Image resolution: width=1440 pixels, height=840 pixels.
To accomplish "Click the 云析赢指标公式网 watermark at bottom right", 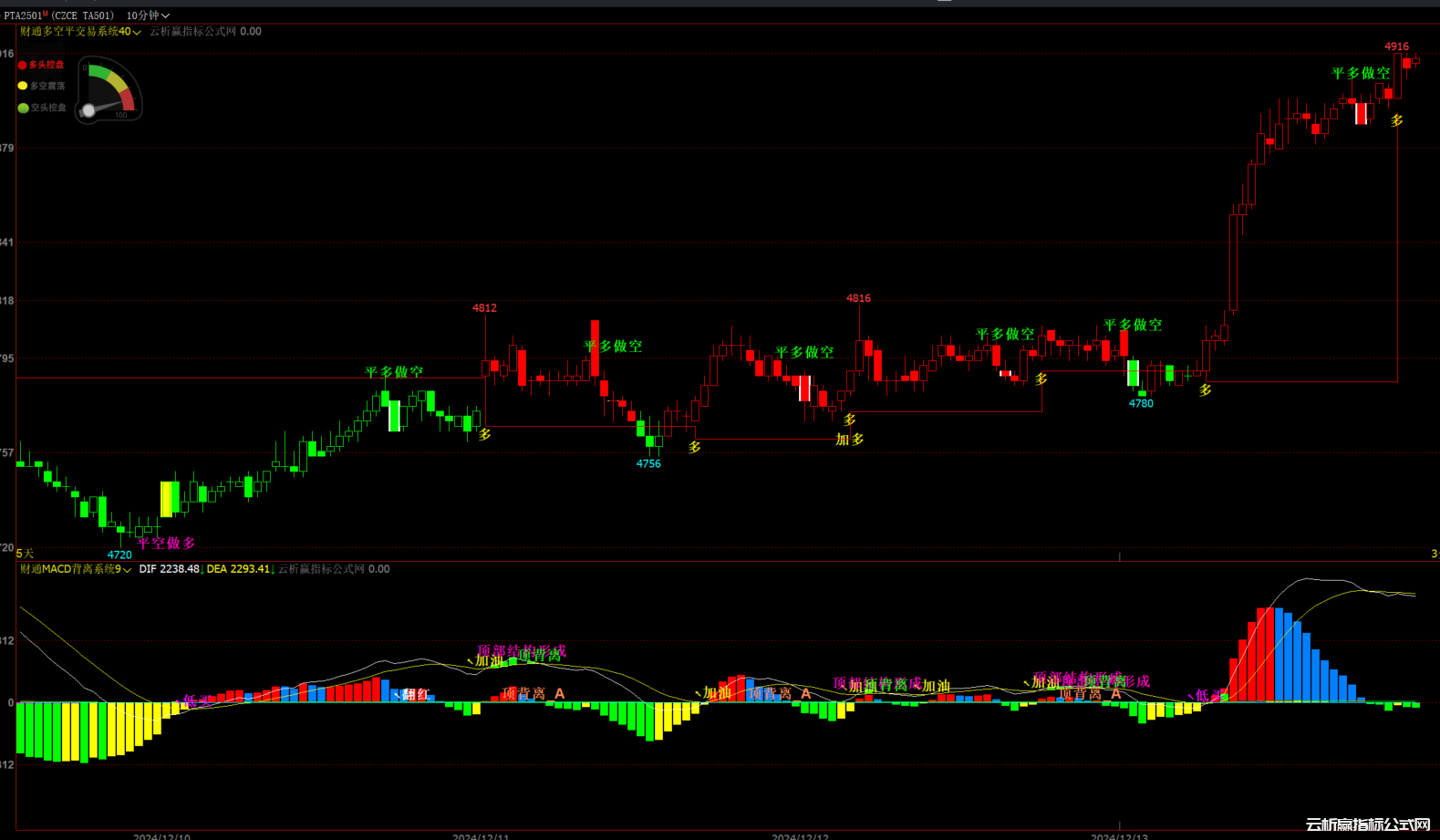I will (x=1367, y=824).
